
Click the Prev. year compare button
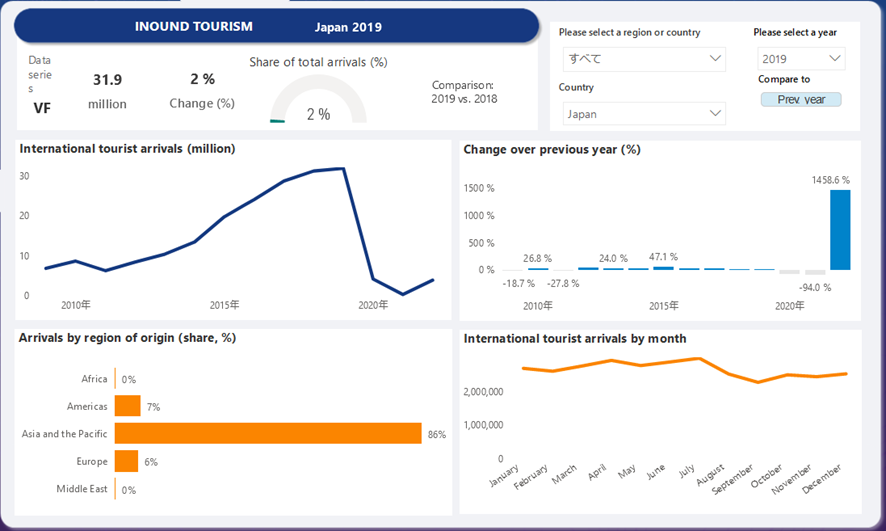coord(801,100)
